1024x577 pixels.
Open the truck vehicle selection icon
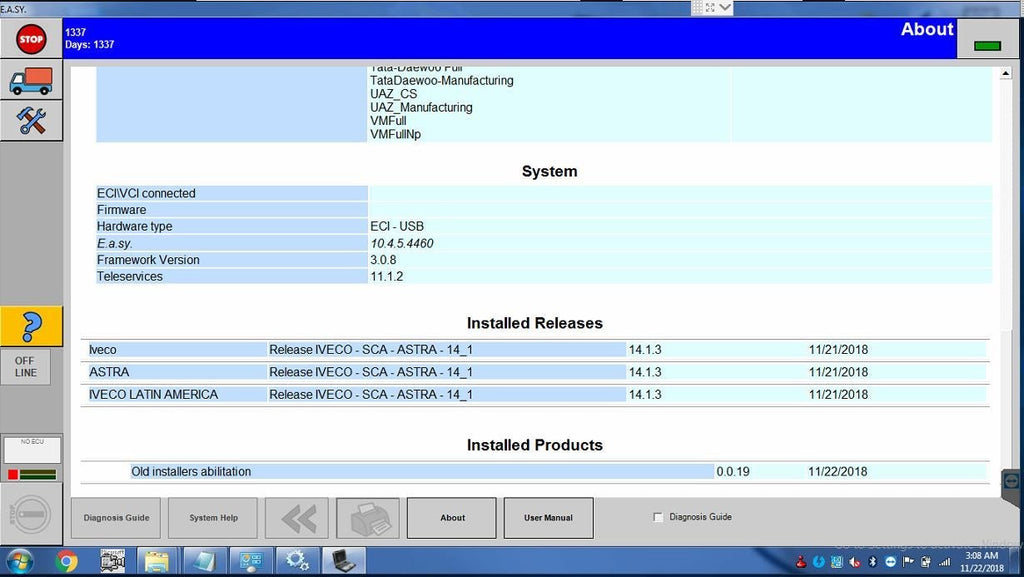(31, 81)
